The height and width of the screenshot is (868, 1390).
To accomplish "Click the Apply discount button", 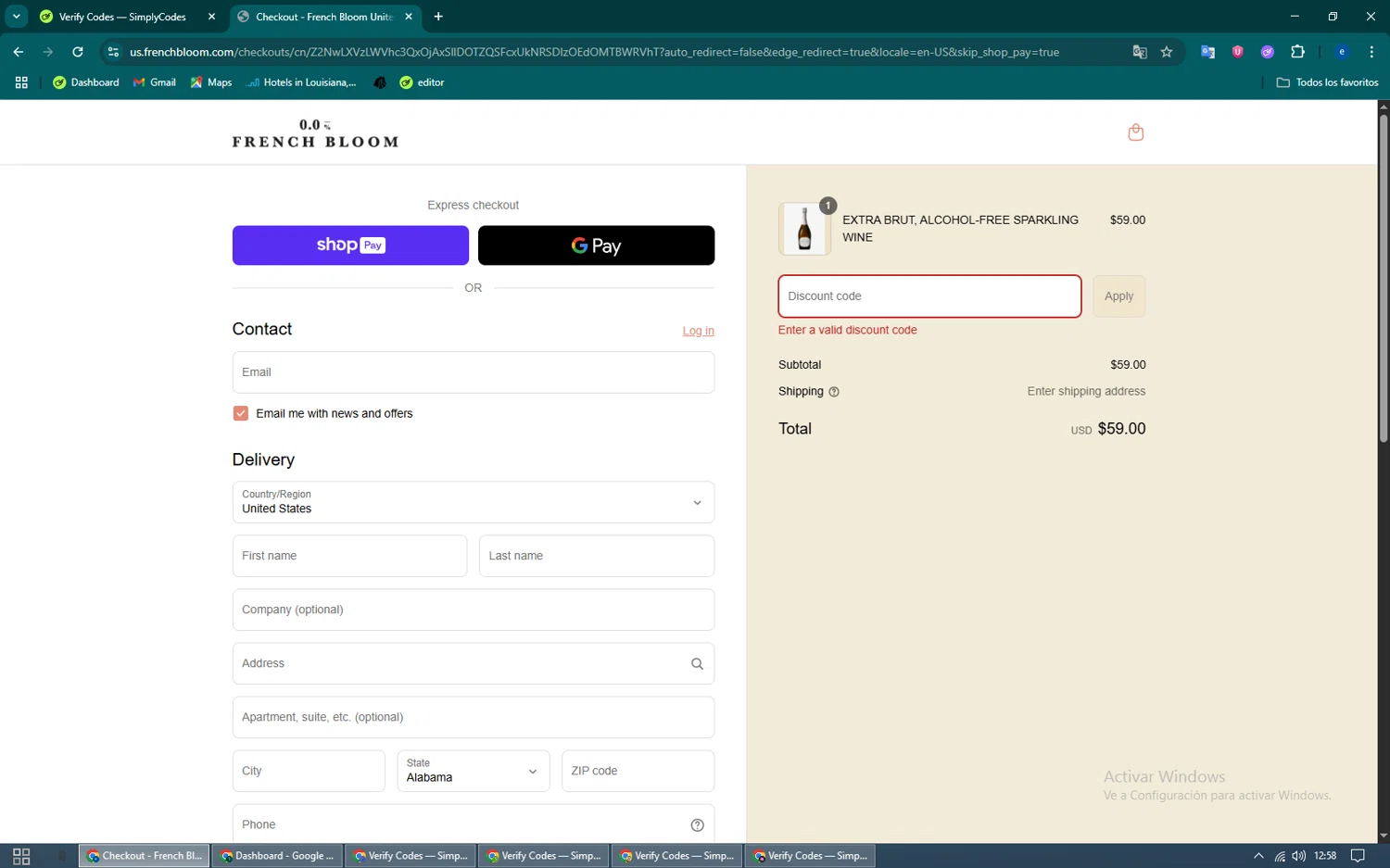I will coord(1118,296).
